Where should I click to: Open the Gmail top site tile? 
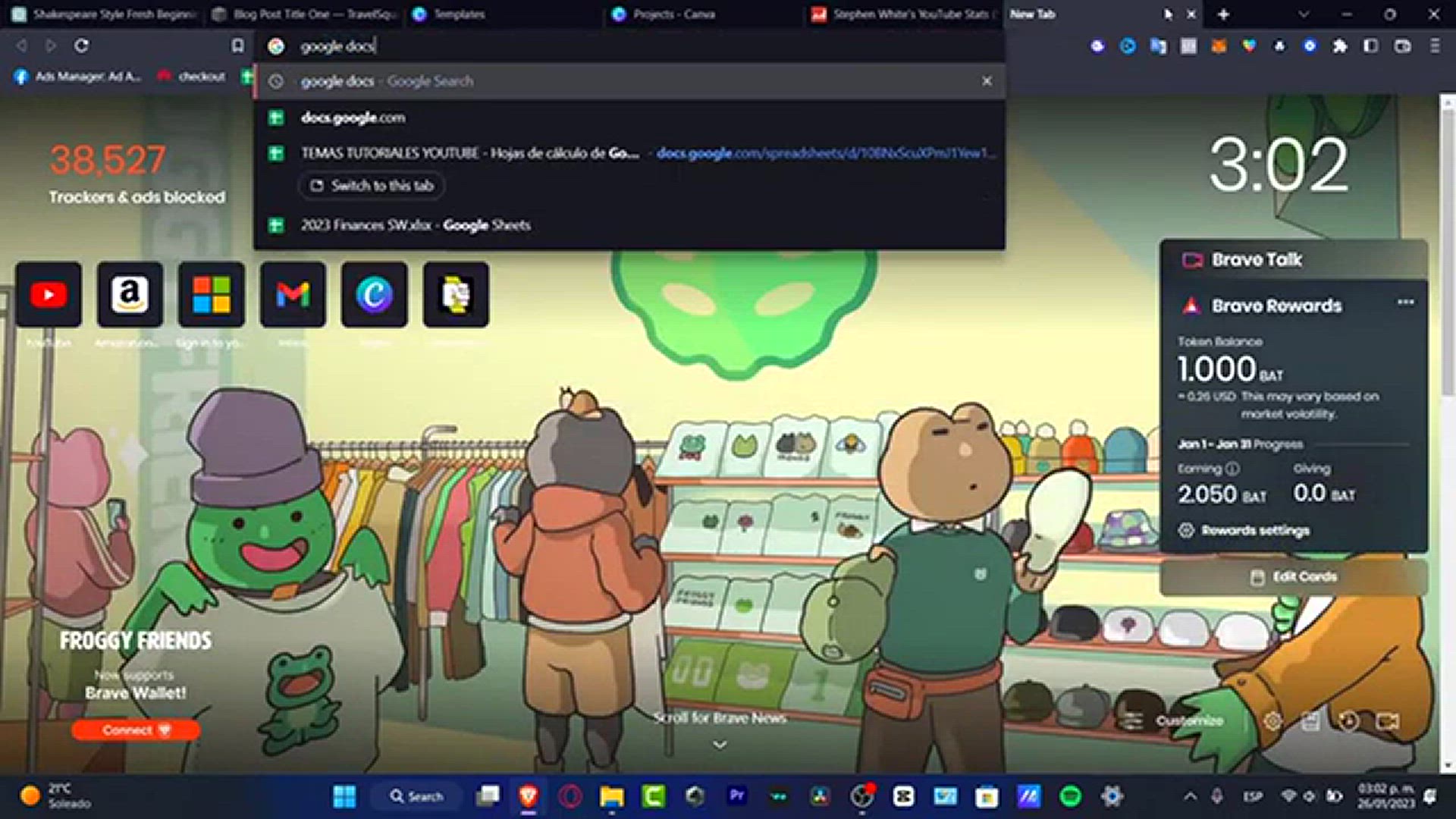click(293, 294)
